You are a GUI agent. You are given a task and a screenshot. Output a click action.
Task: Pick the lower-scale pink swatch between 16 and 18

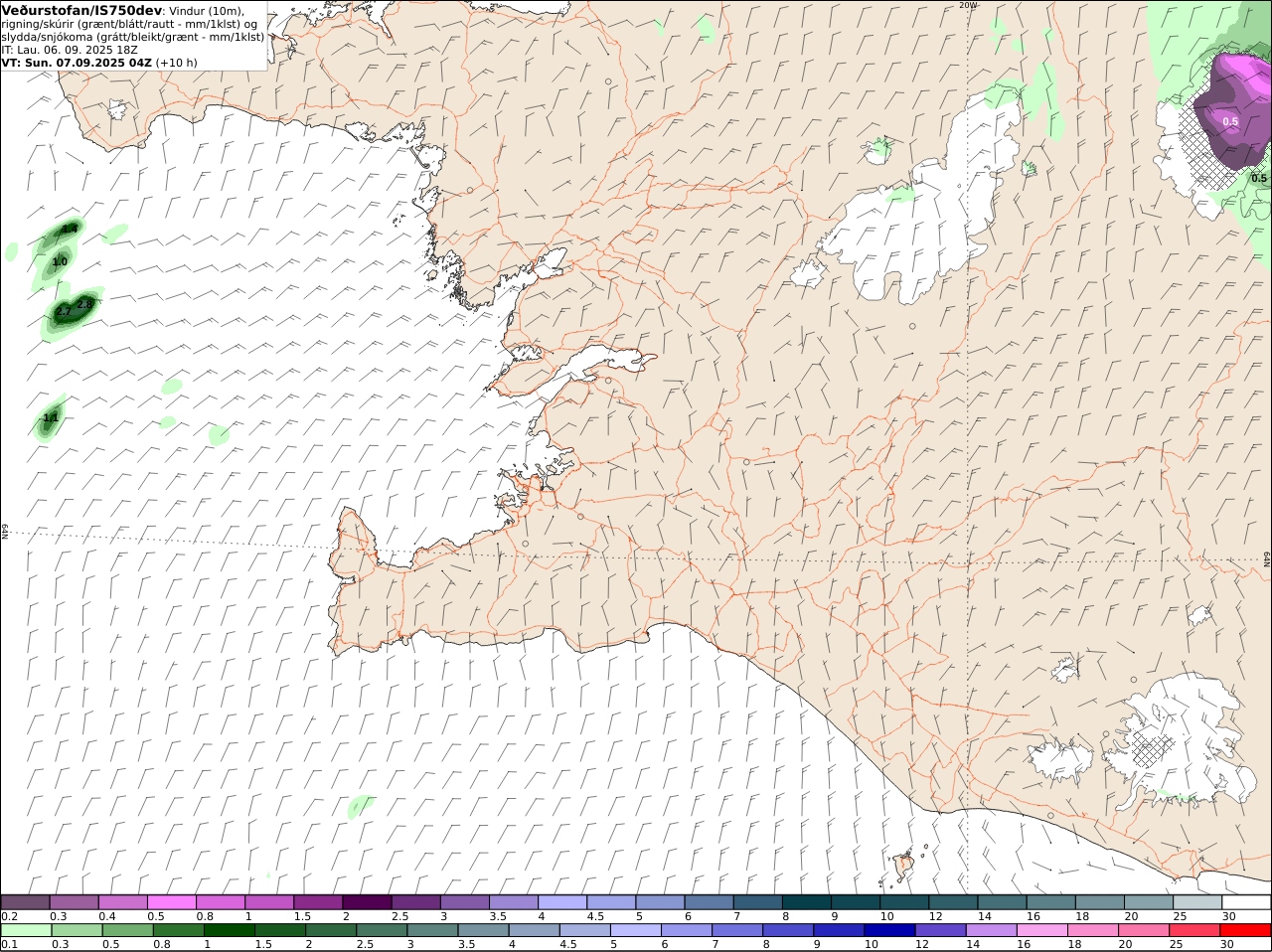[x=1044, y=930]
